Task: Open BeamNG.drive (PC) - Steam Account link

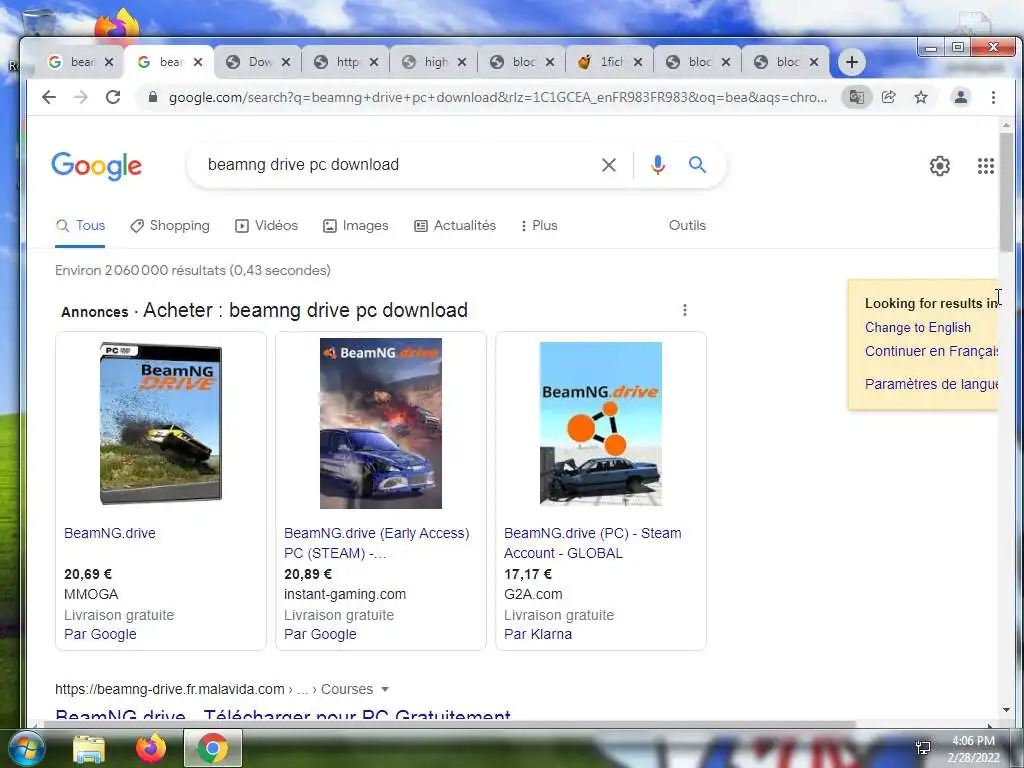Action: click(592, 543)
